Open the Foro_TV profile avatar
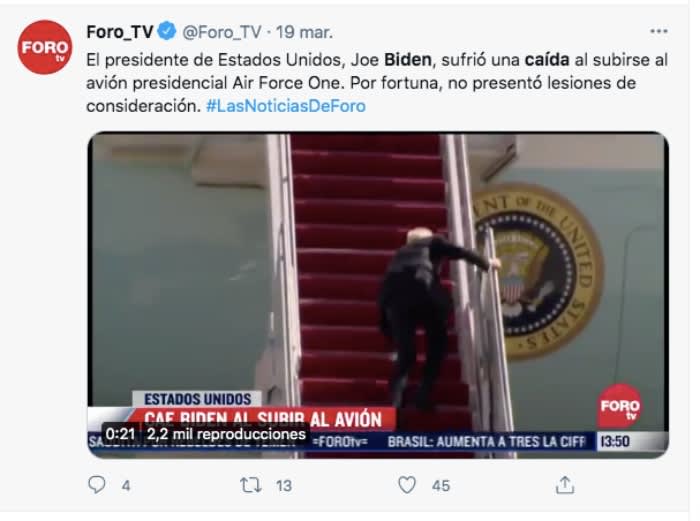The width and height of the screenshot is (700, 521). 45,47
